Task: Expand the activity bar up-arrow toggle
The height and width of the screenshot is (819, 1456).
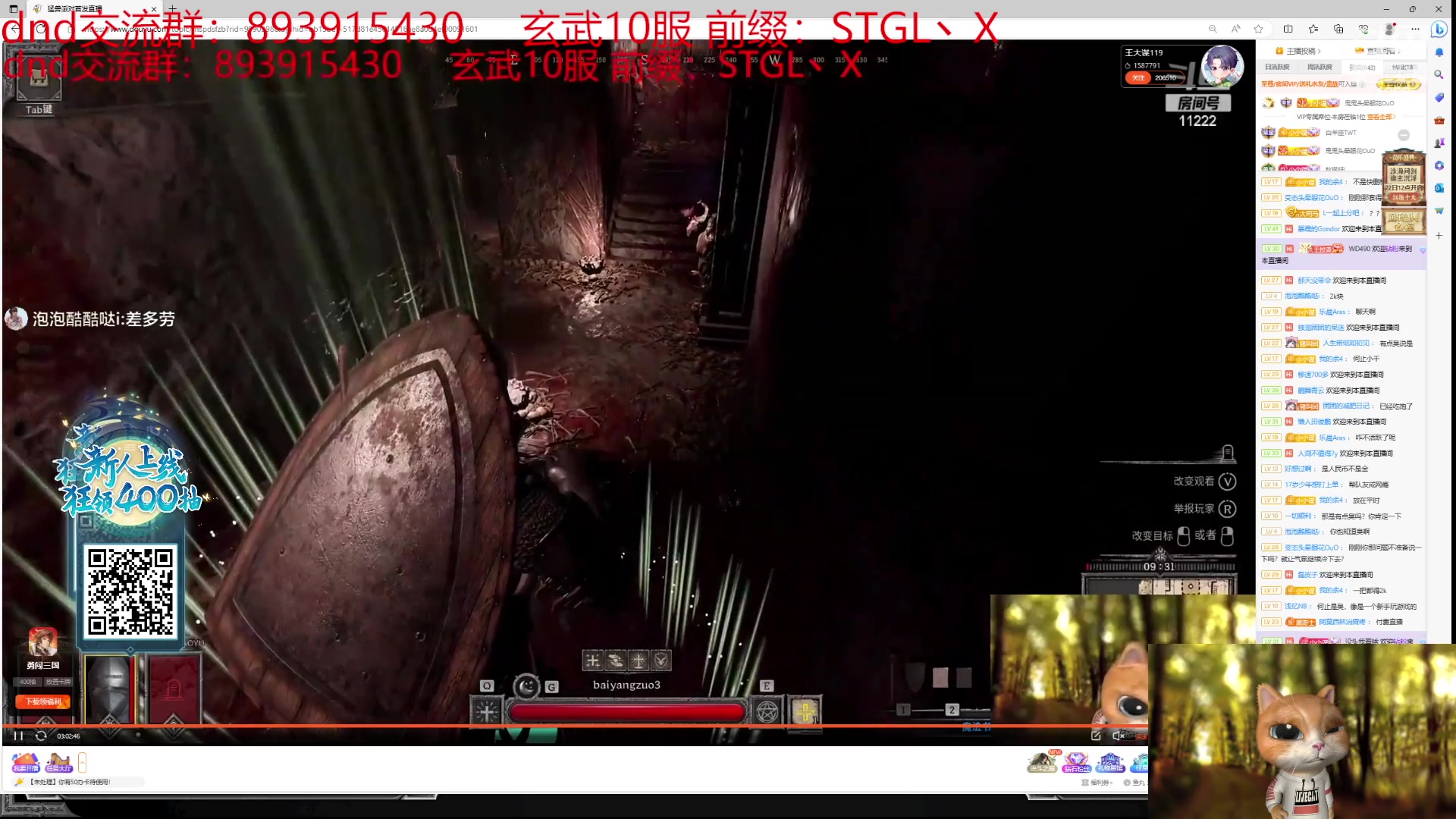Action: point(82,762)
